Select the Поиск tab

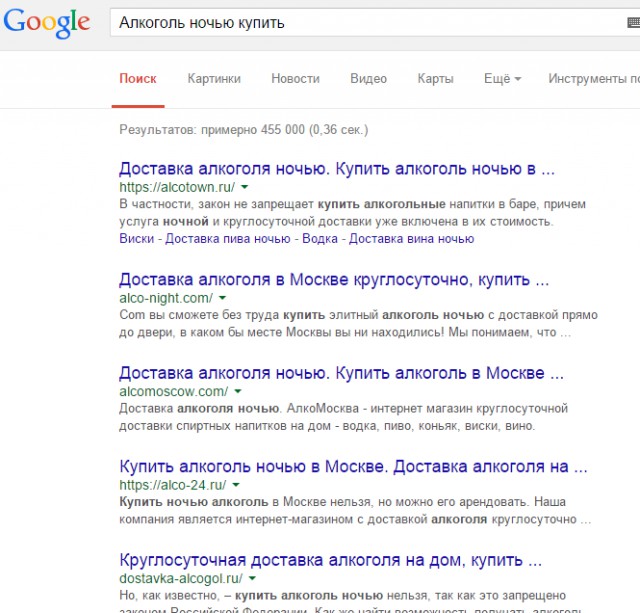tap(138, 78)
